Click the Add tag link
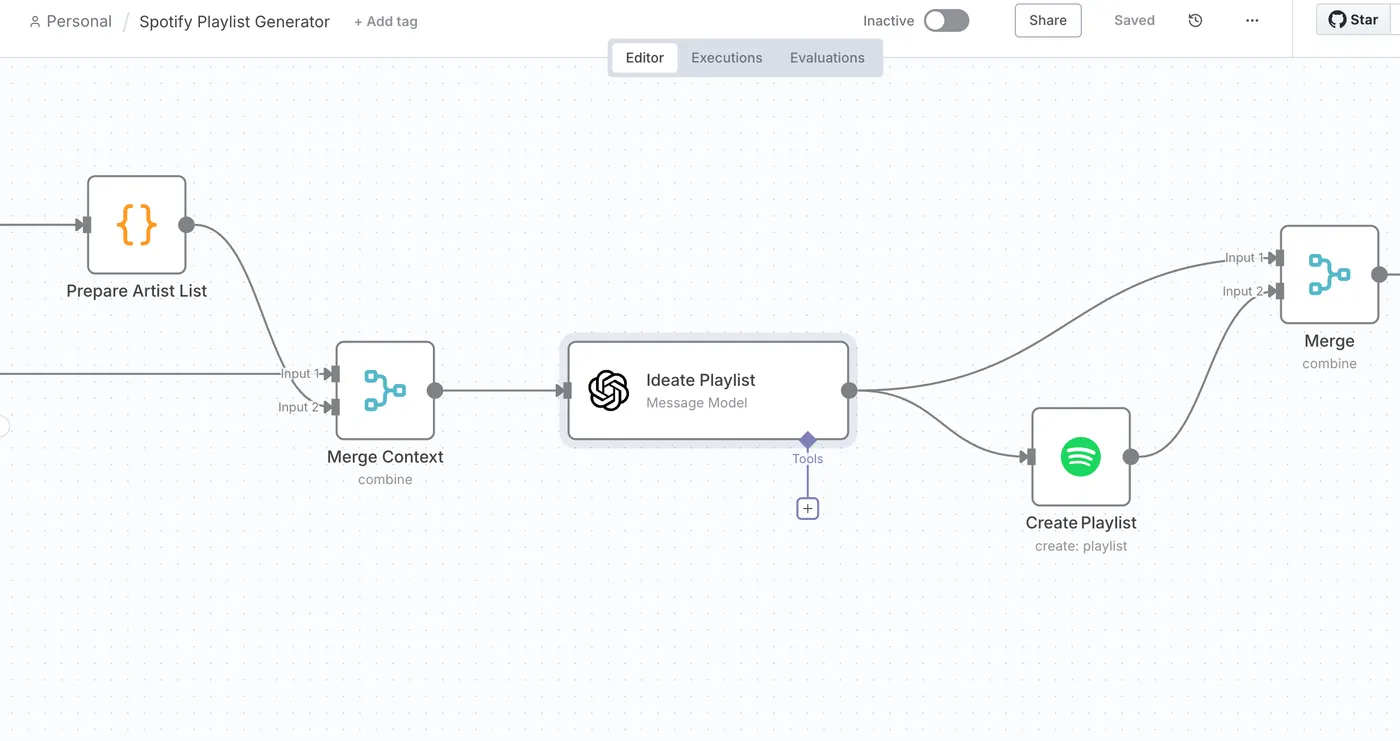1400x741 pixels. pyautogui.click(x=386, y=21)
